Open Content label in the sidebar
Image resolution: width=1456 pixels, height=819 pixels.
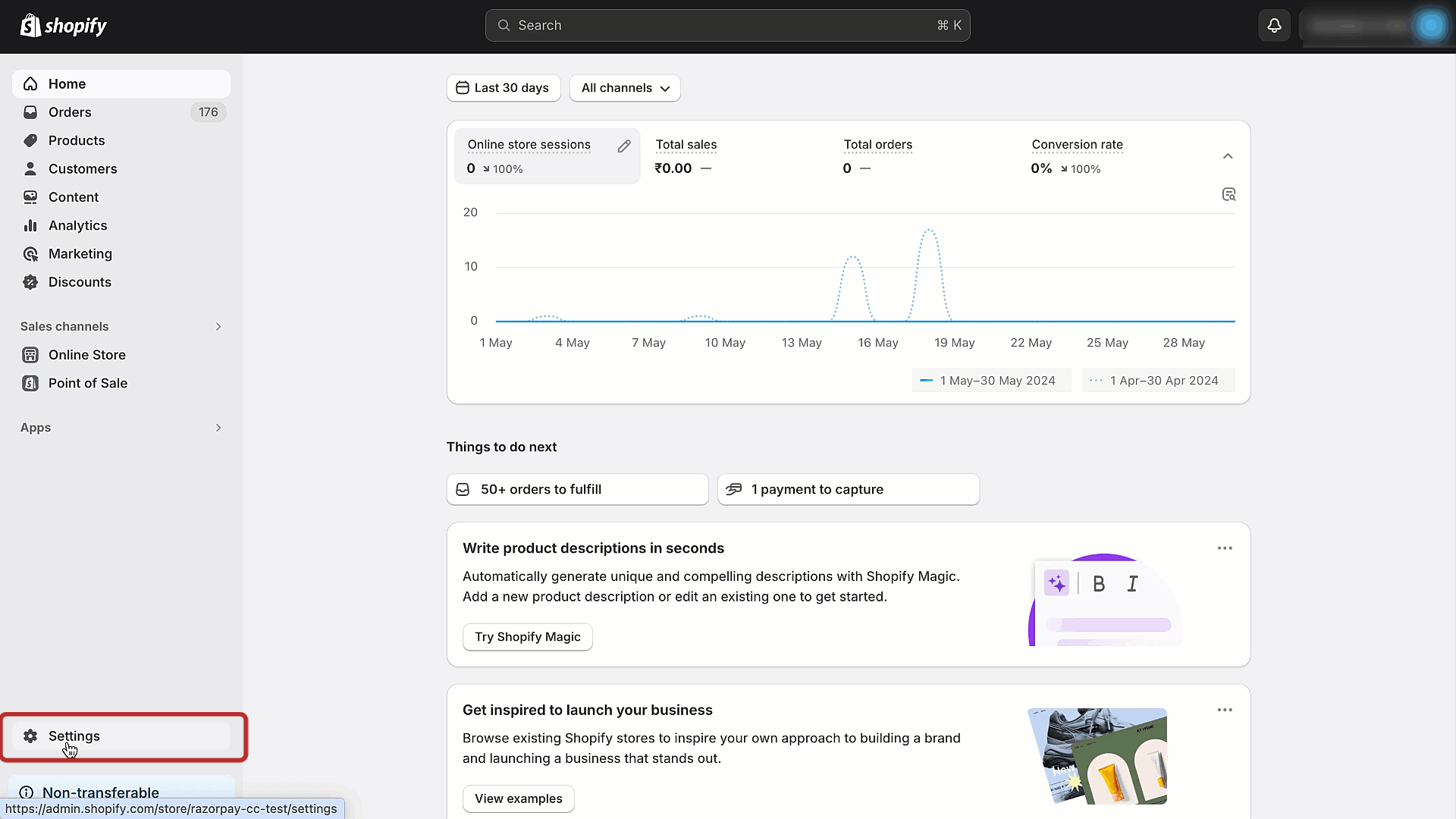coord(74,197)
